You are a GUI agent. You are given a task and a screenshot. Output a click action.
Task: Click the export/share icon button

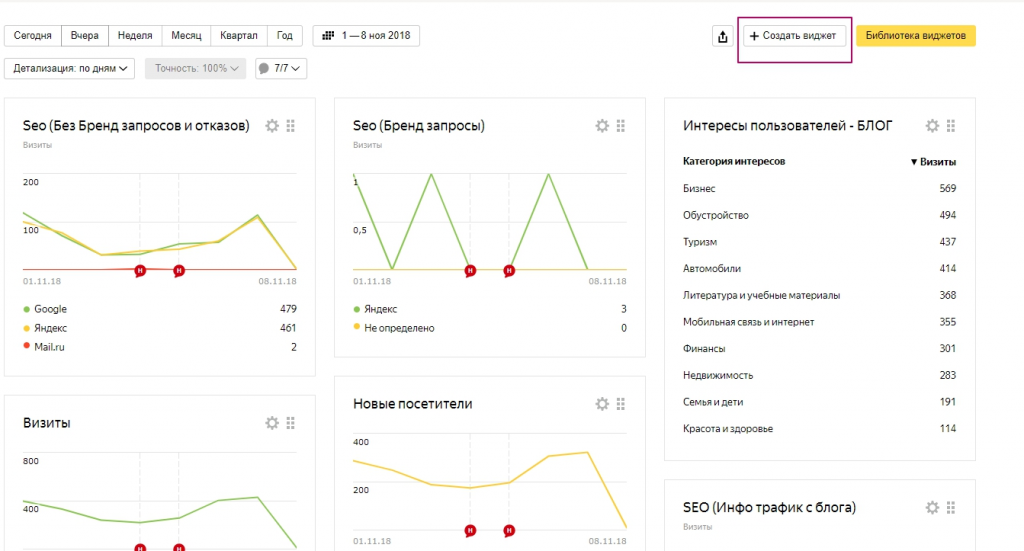pos(722,36)
